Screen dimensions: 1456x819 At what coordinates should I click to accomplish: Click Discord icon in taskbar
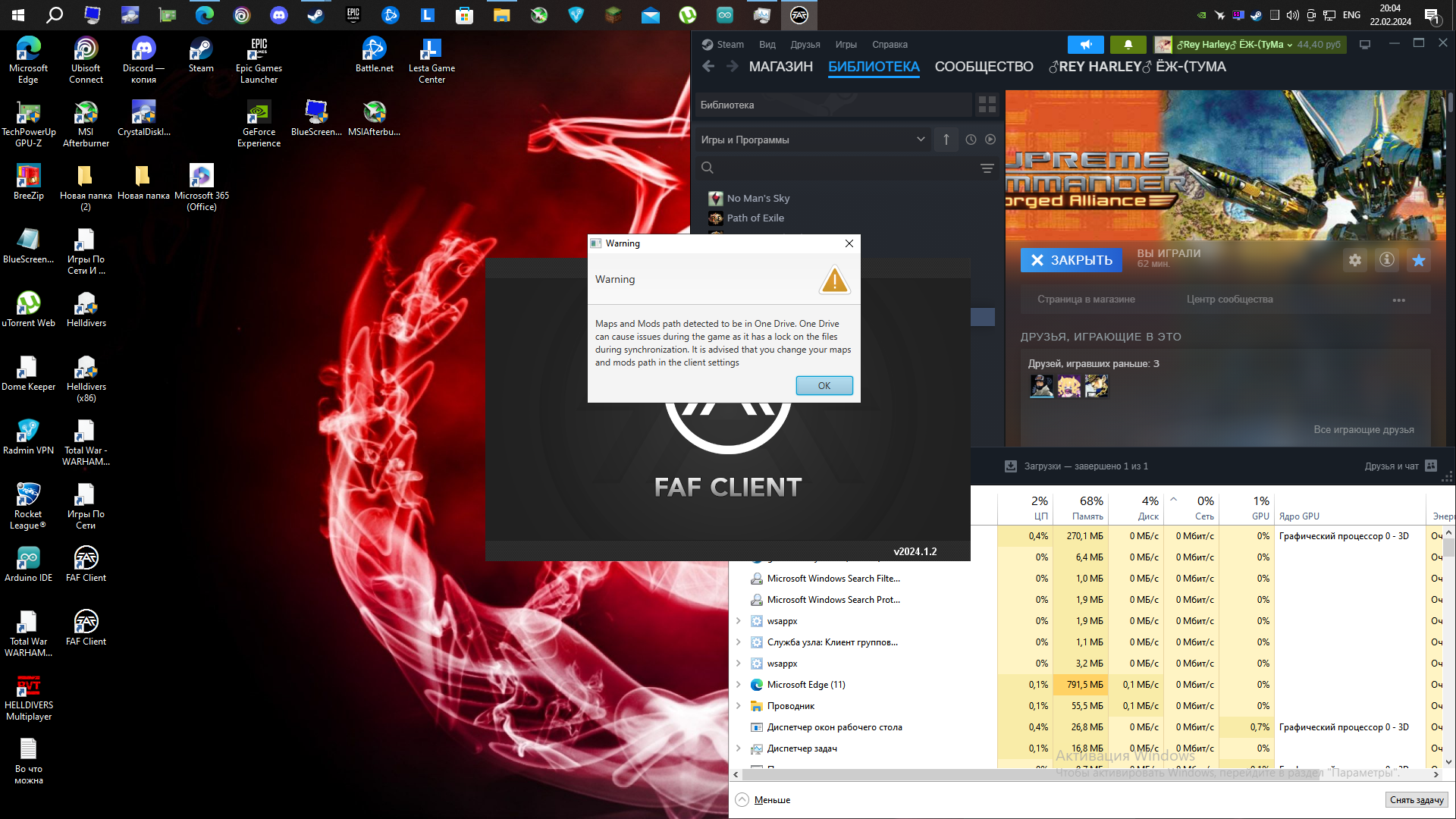coord(279,14)
